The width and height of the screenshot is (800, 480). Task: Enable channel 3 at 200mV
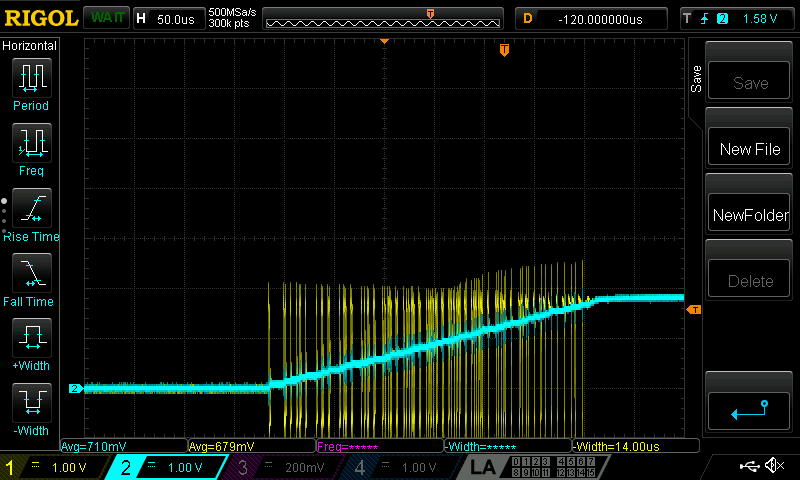tap(287, 467)
